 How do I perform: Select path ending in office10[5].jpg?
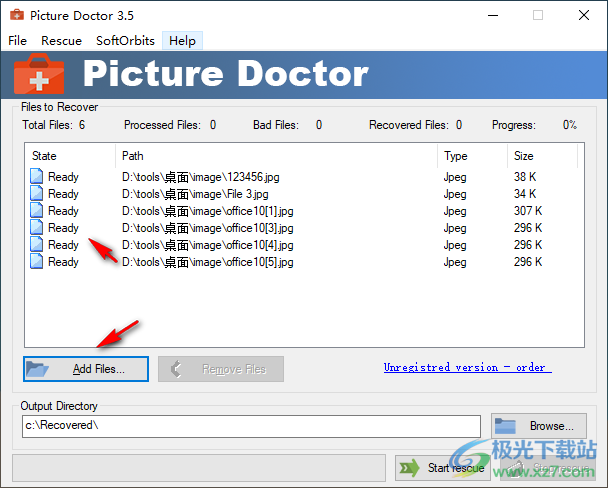(x=207, y=262)
